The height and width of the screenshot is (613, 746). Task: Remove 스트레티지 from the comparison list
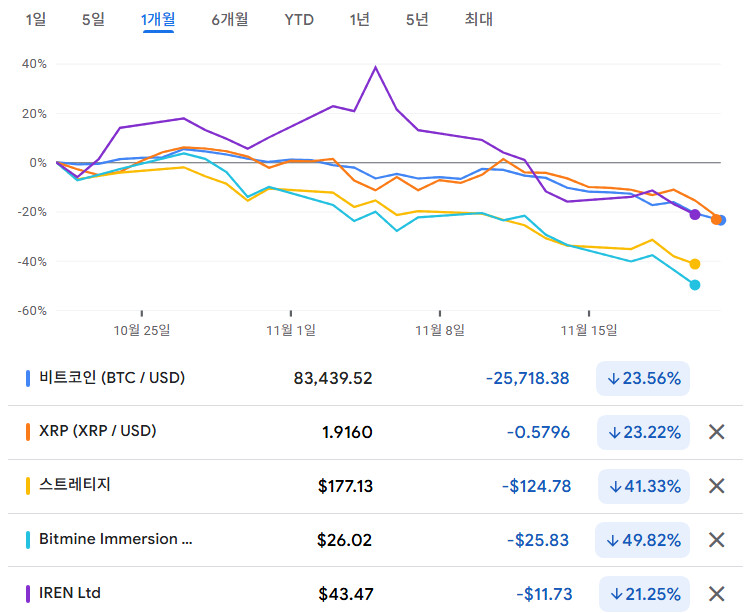716,486
